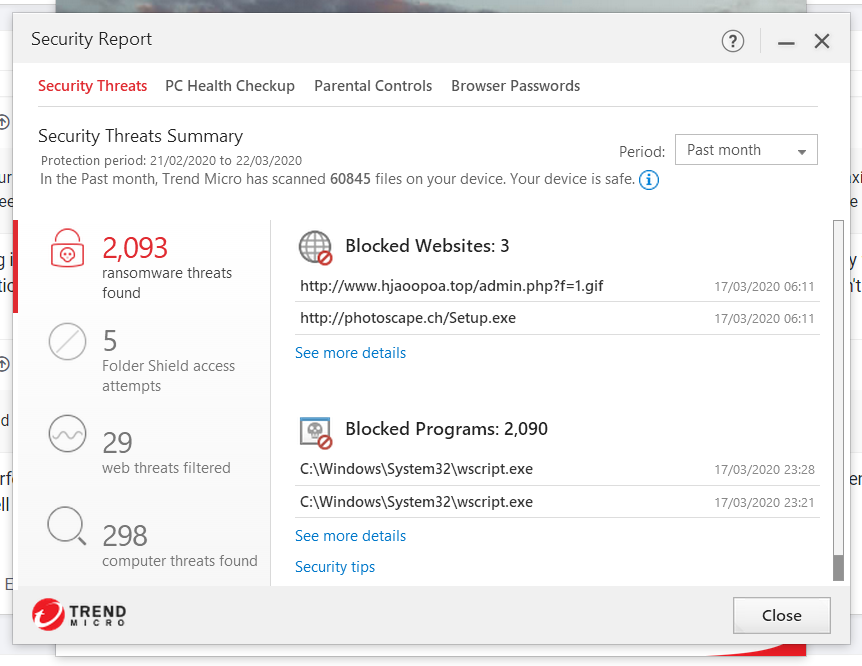The image size is (862, 666).
Task: Select 5 Folder Shield access attempts
Action: pos(144,359)
